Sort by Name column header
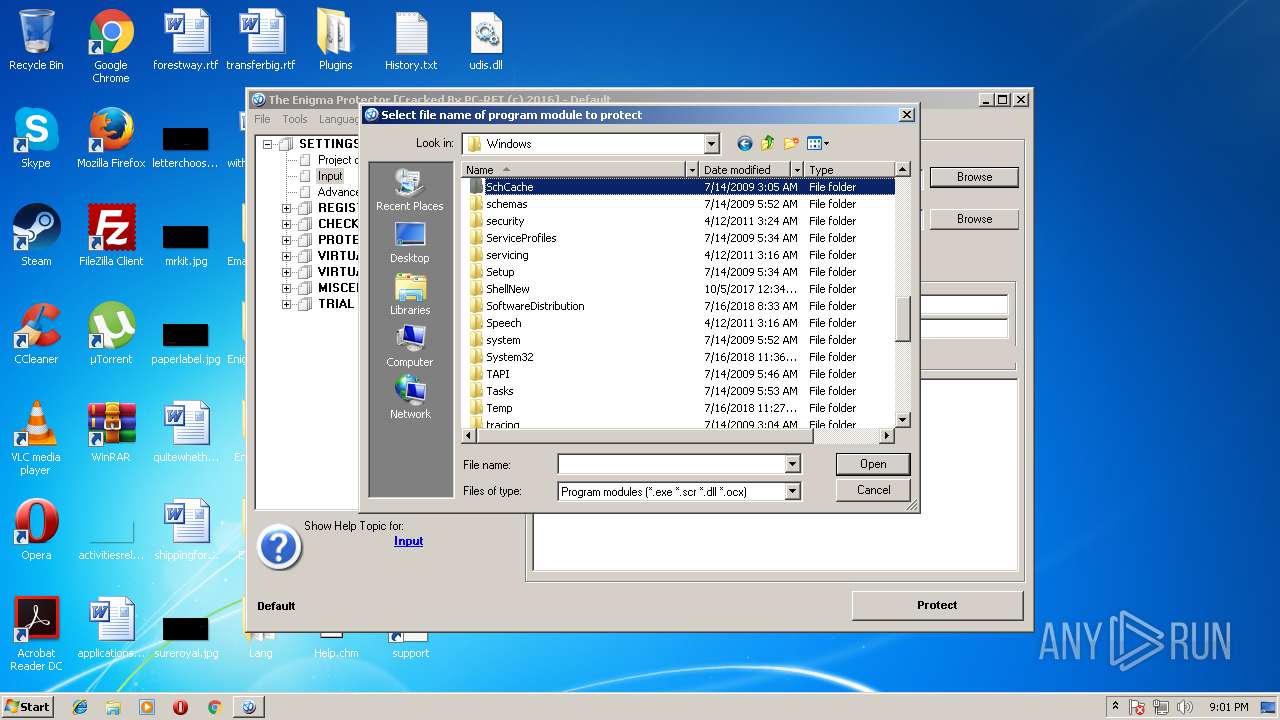Image resolution: width=1280 pixels, height=720 pixels. (x=574, y=170)
